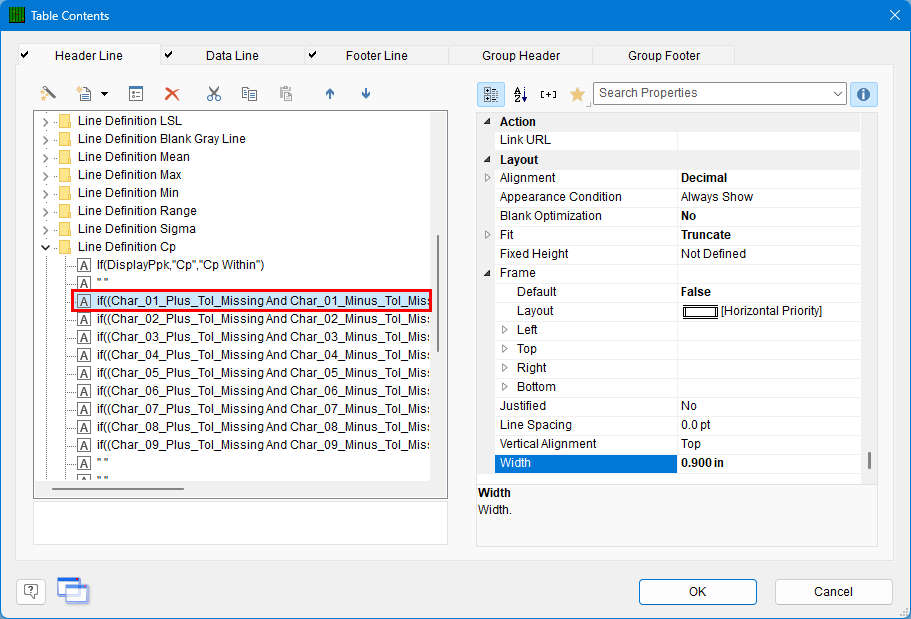
Task: Click the new item document icon
Action: point(84,94)
